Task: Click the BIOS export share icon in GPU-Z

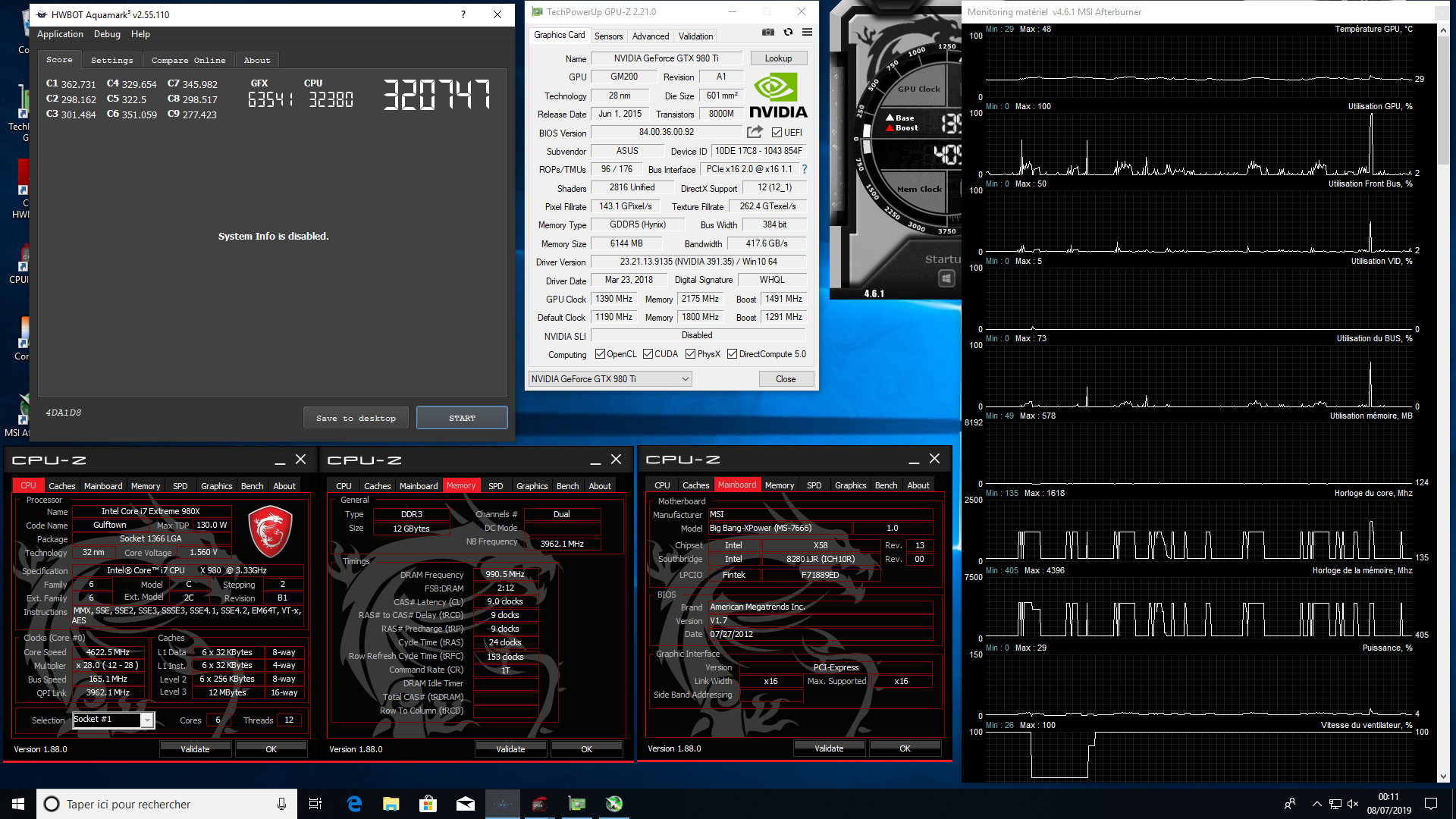Action: click(x=755, y=132)
